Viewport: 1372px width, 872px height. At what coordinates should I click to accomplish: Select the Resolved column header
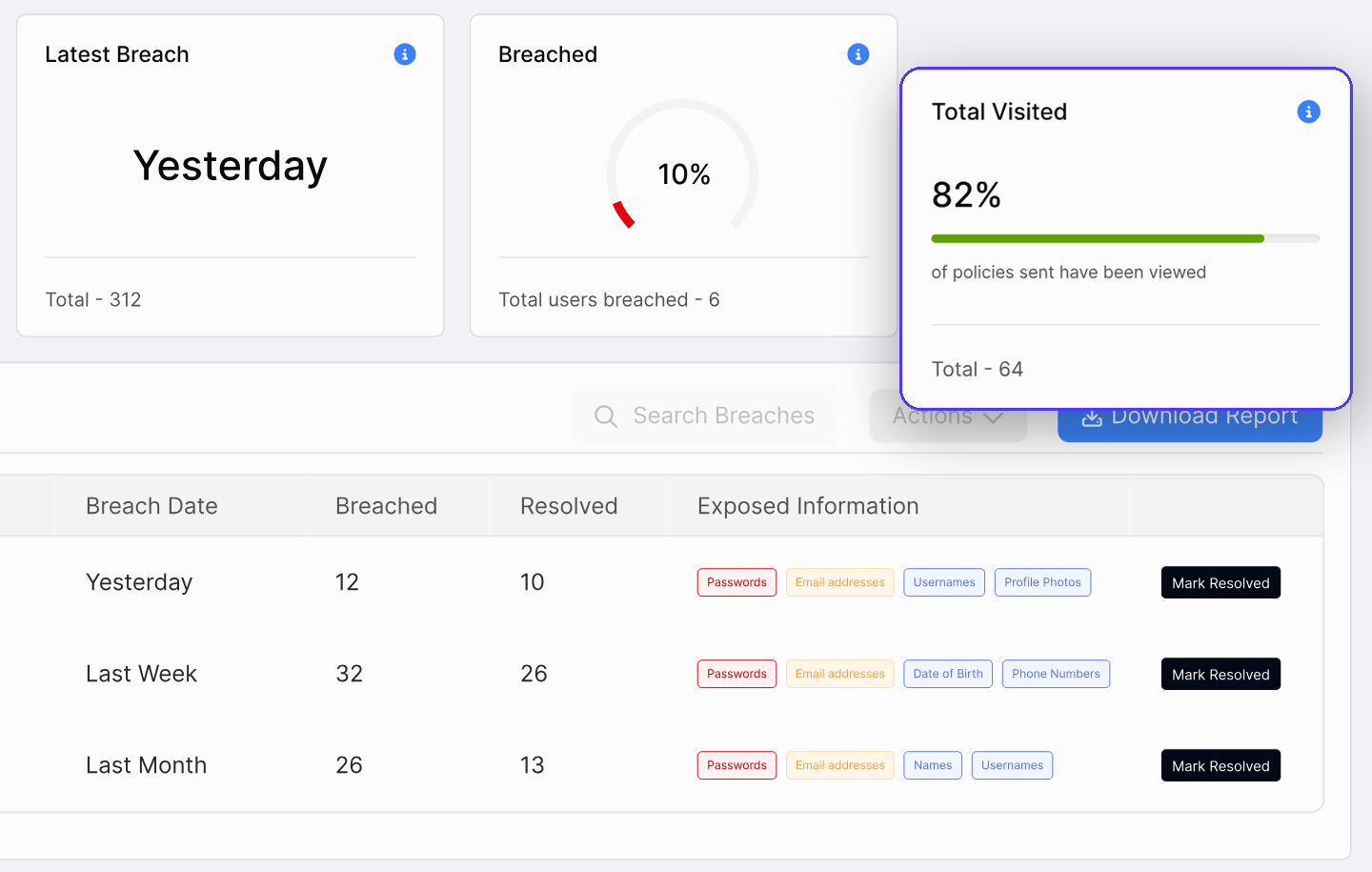pos(569,506)
